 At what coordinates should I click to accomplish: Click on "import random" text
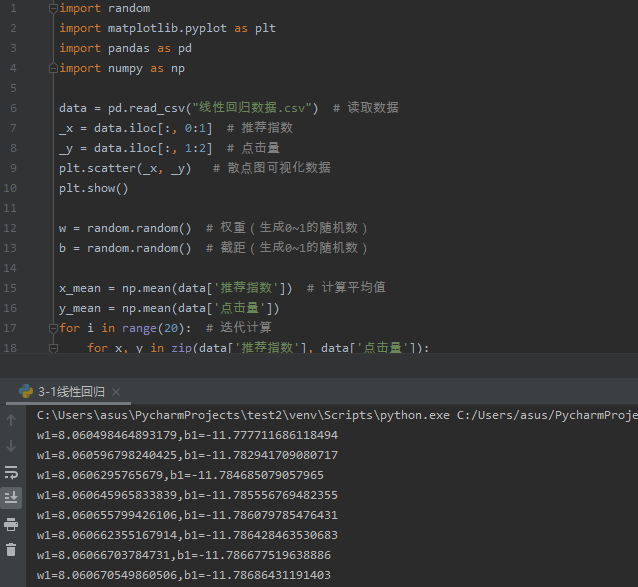pos(105,9)
